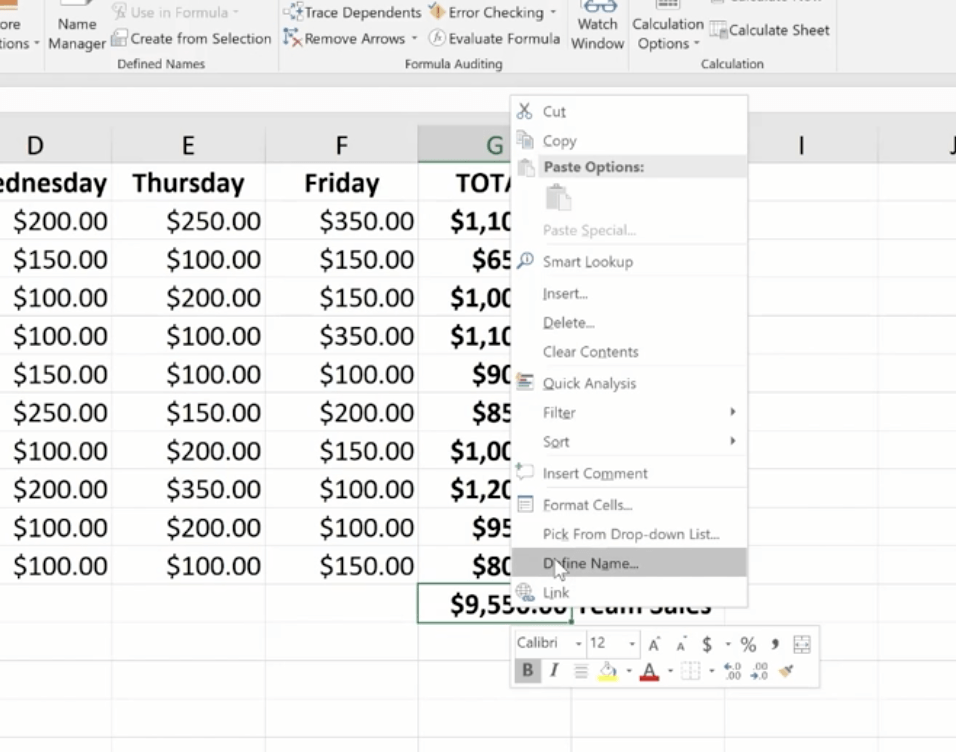Click Merge & Center in mini toolbar
This screenshot has width=956, height=752.
point(801,644)
